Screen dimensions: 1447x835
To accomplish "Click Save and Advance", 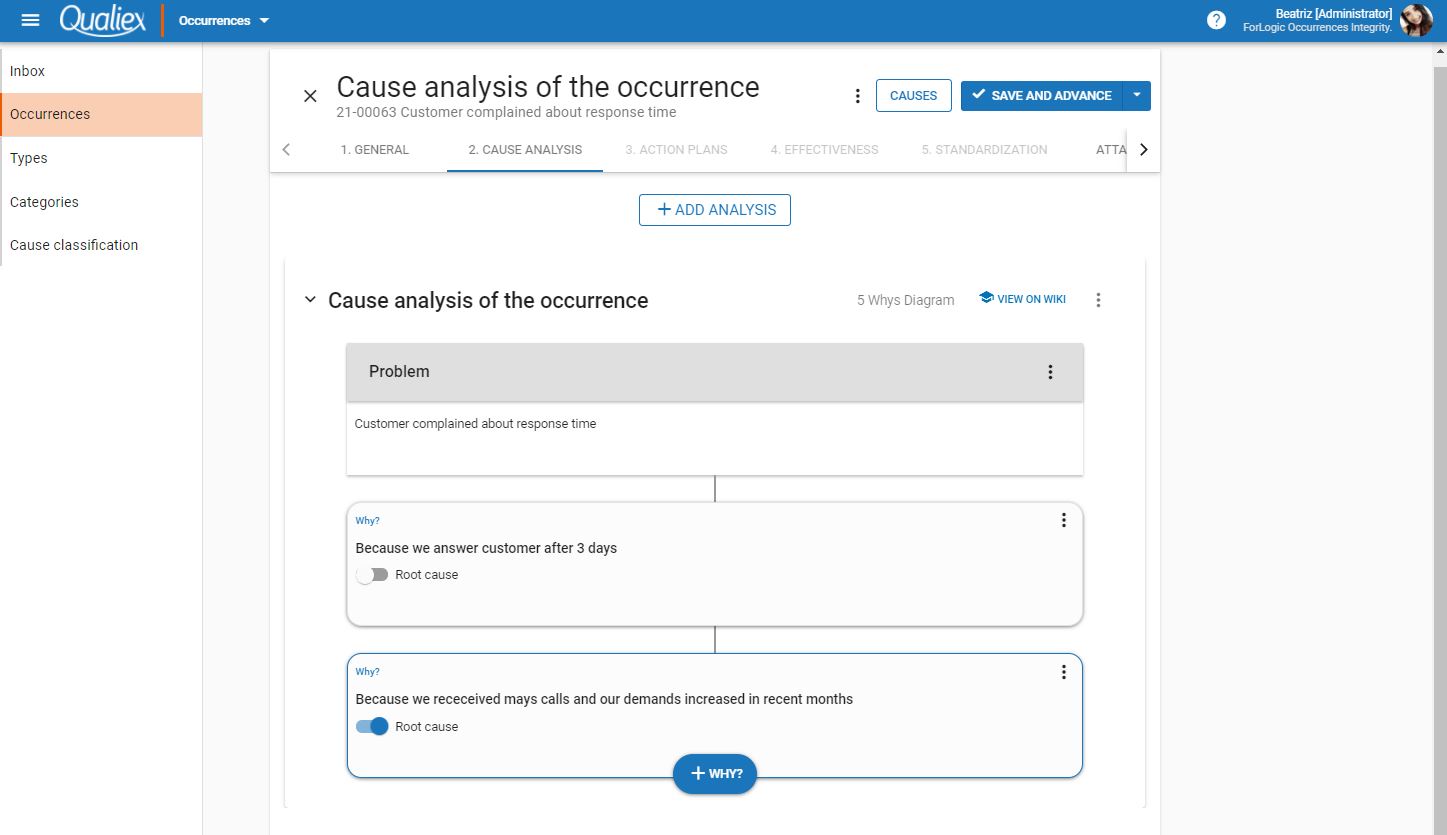I will [x=1042, y=96].
